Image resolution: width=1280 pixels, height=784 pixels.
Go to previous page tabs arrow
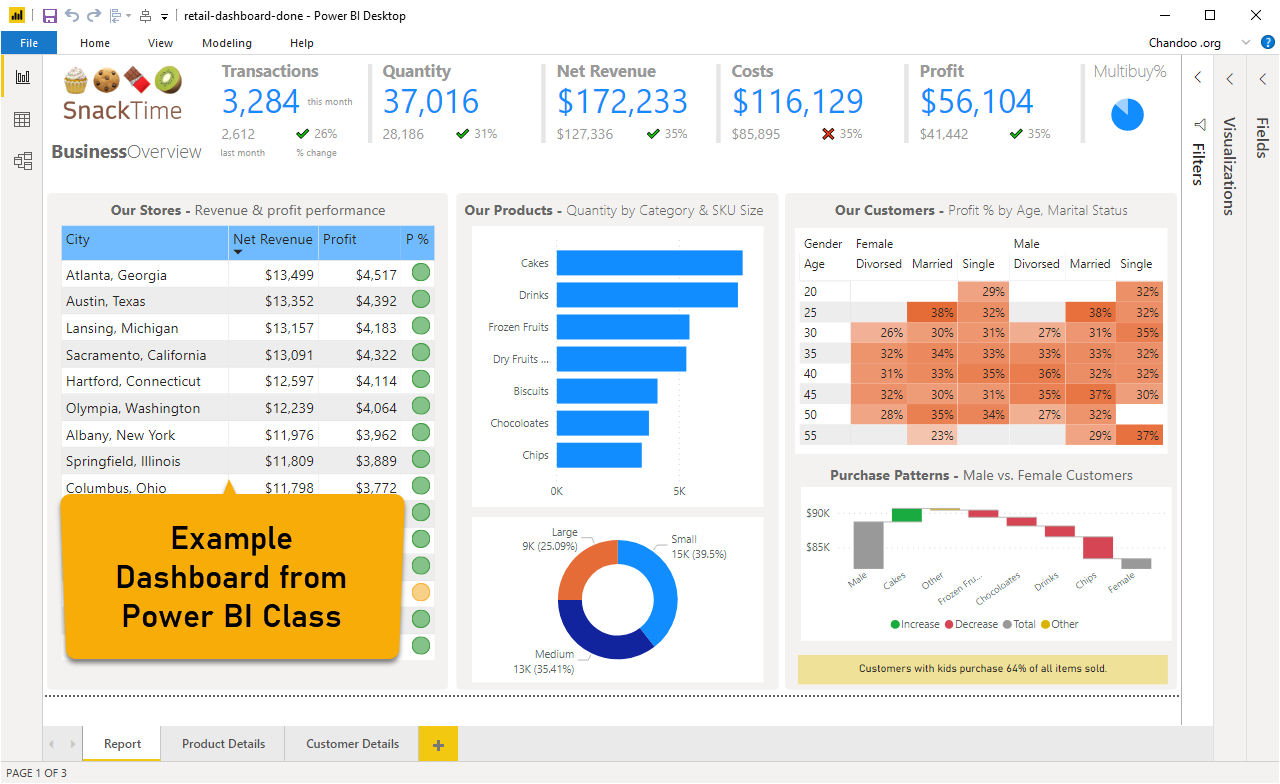(x=52, y=744)
